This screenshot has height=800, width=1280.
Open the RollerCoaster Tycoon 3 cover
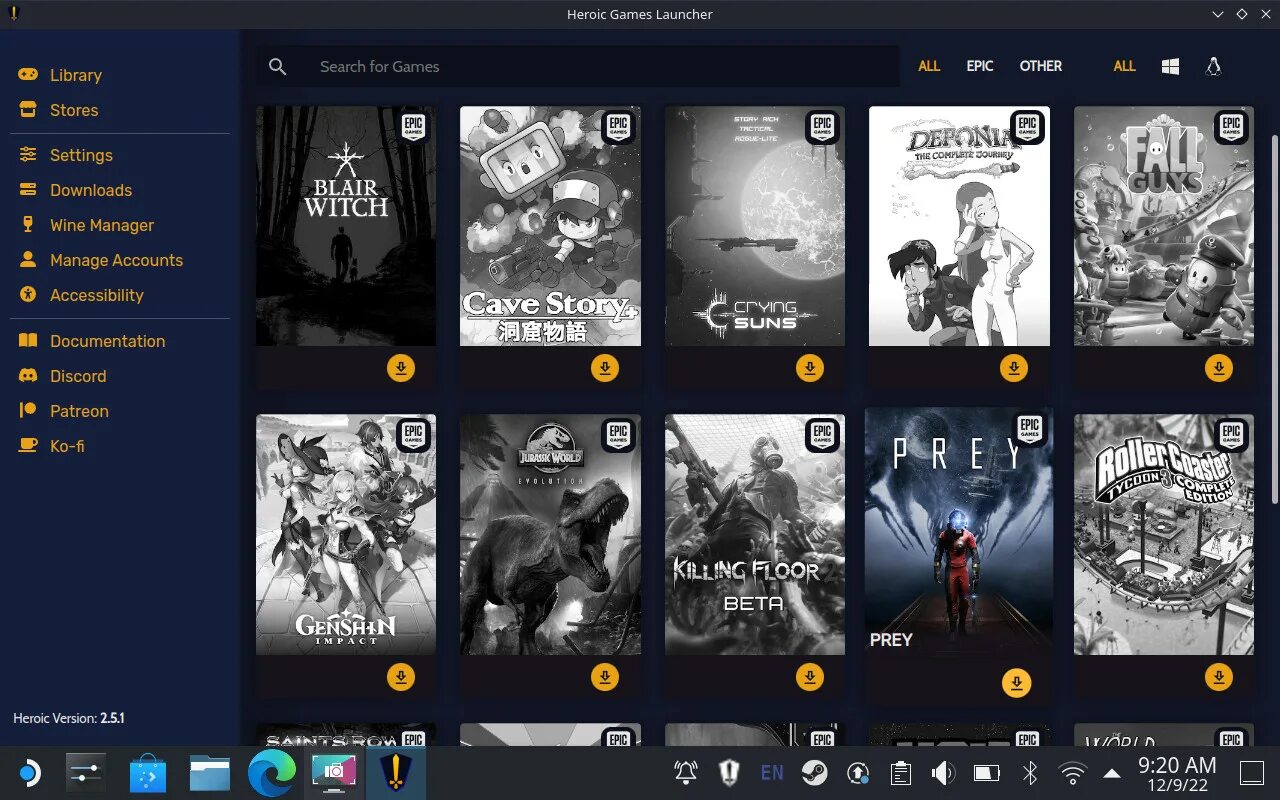point(1164,535)
